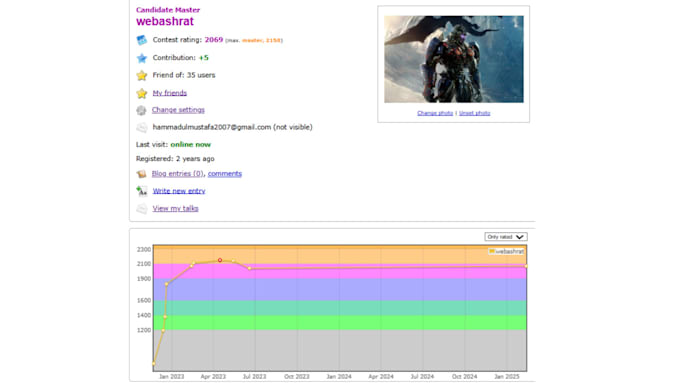This screenshot has width=680, height=383.
Task: Toggle webashrat legend entry in chart
Action: pos(506,251)
